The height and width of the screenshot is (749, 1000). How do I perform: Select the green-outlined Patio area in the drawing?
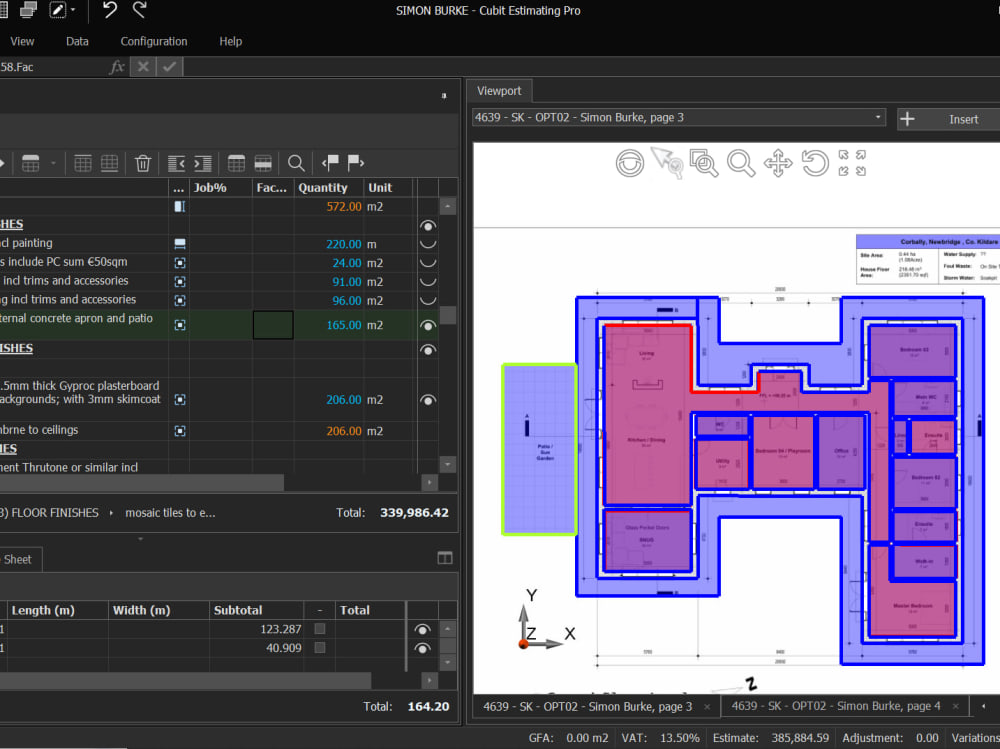[x=540, y=449]
